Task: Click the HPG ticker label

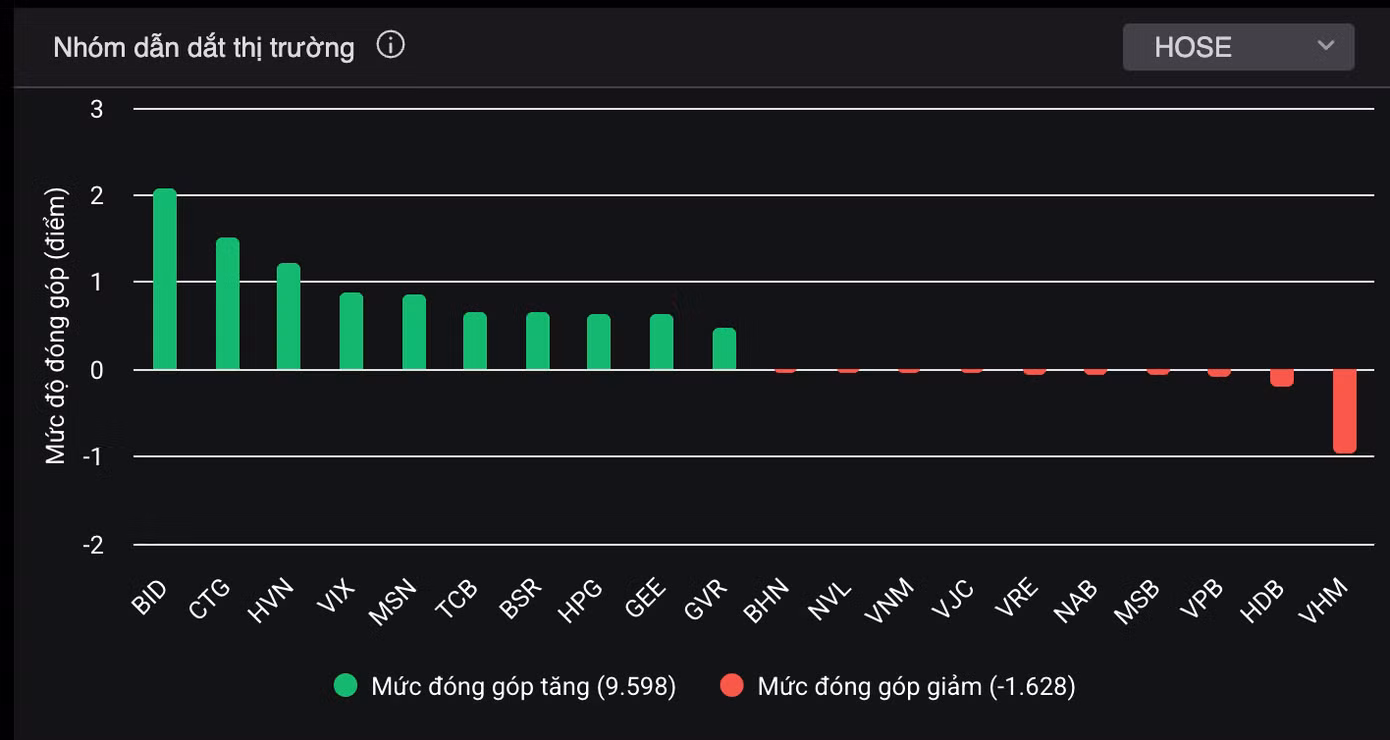Action: pos(580,601)
